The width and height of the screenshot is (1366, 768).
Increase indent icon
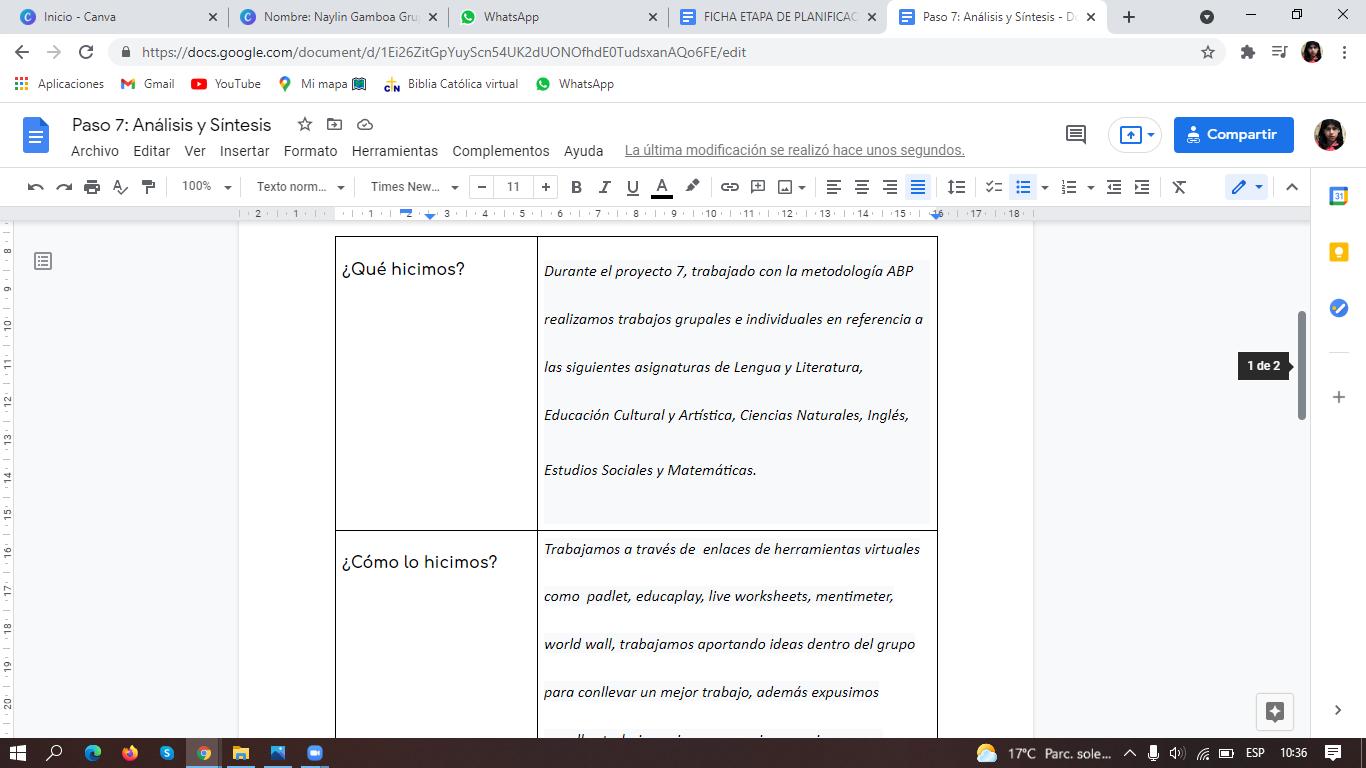click(x=1142, y=187)
